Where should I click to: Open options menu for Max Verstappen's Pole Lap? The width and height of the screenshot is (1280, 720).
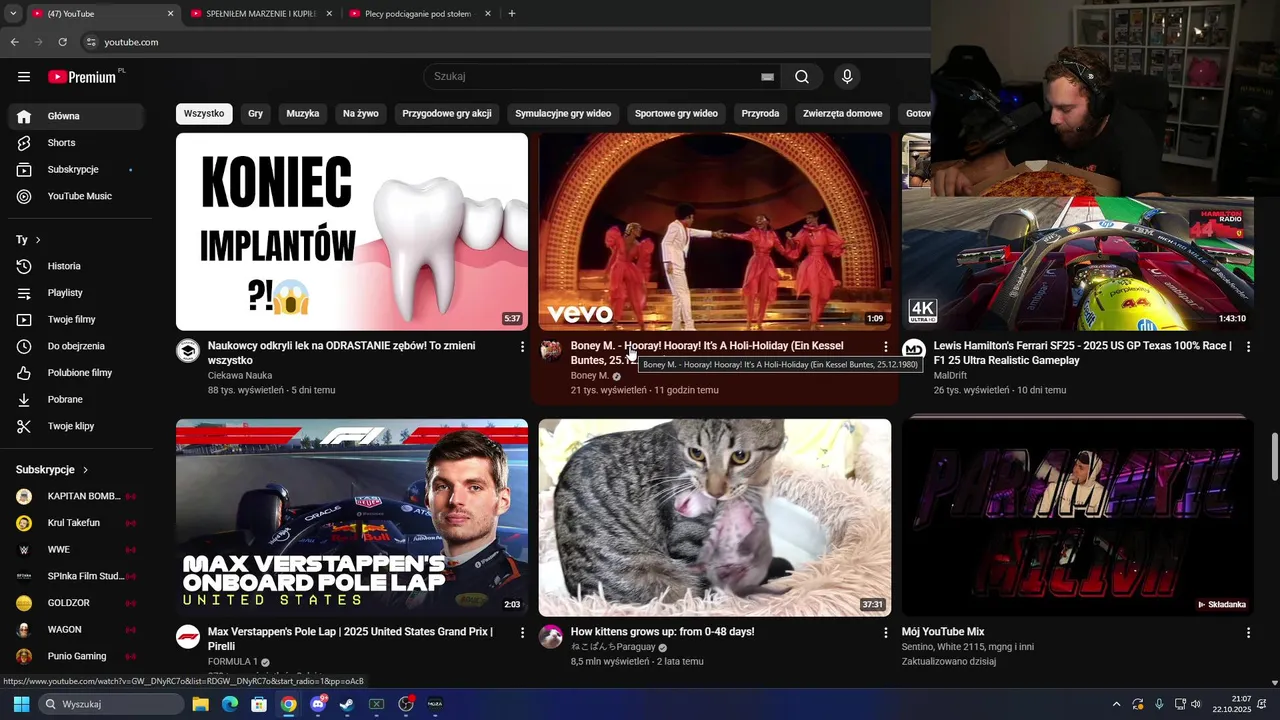pos(522,632)
